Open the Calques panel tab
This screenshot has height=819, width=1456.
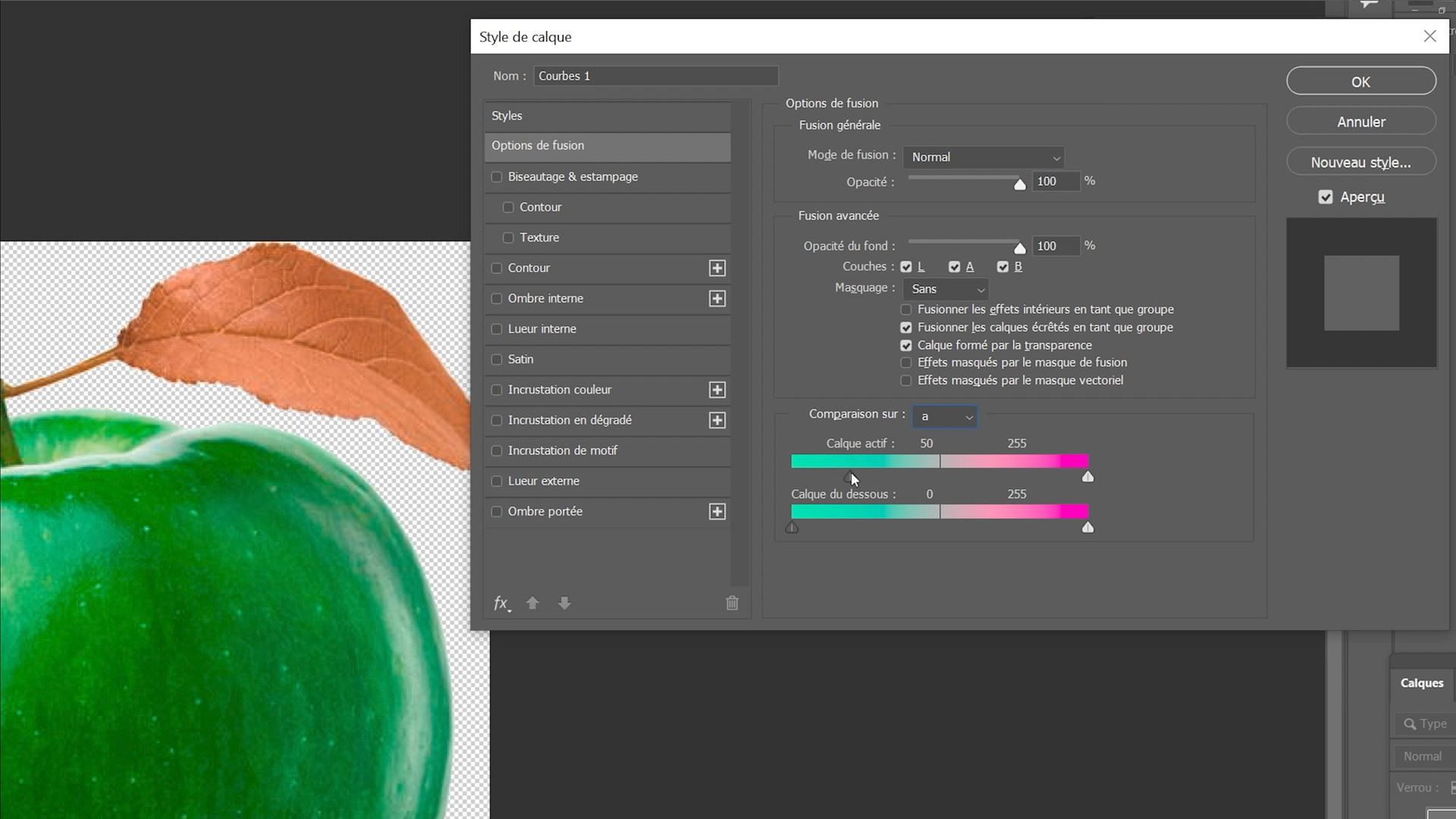tap(1421, 682)
